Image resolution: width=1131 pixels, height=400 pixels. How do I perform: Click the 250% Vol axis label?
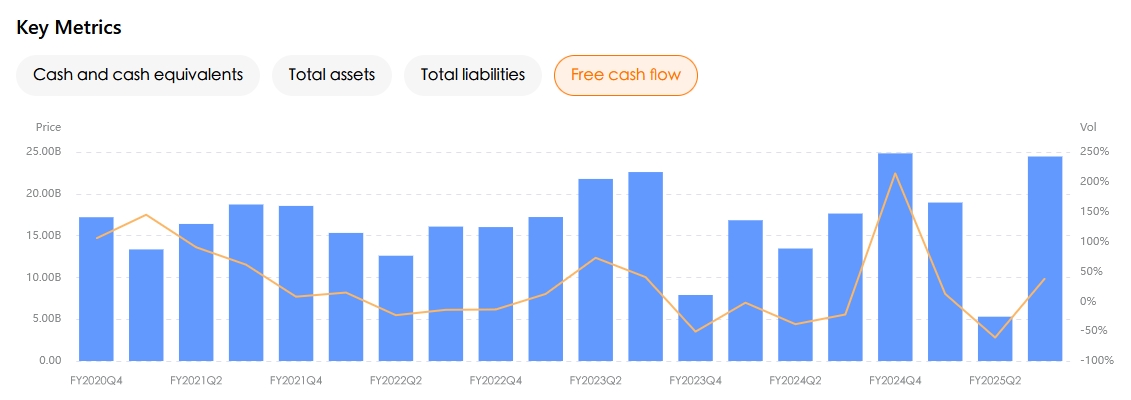click(1095, 152)
